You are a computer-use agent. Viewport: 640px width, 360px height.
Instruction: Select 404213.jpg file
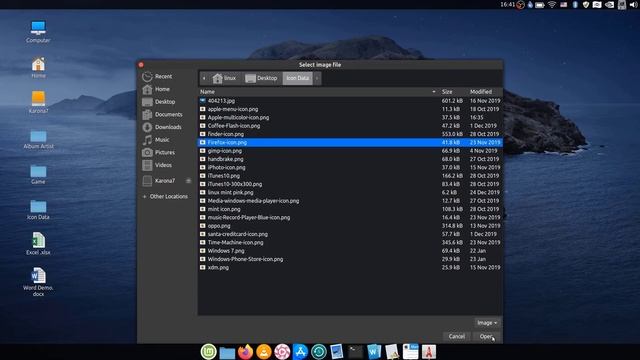click(350, 100)
